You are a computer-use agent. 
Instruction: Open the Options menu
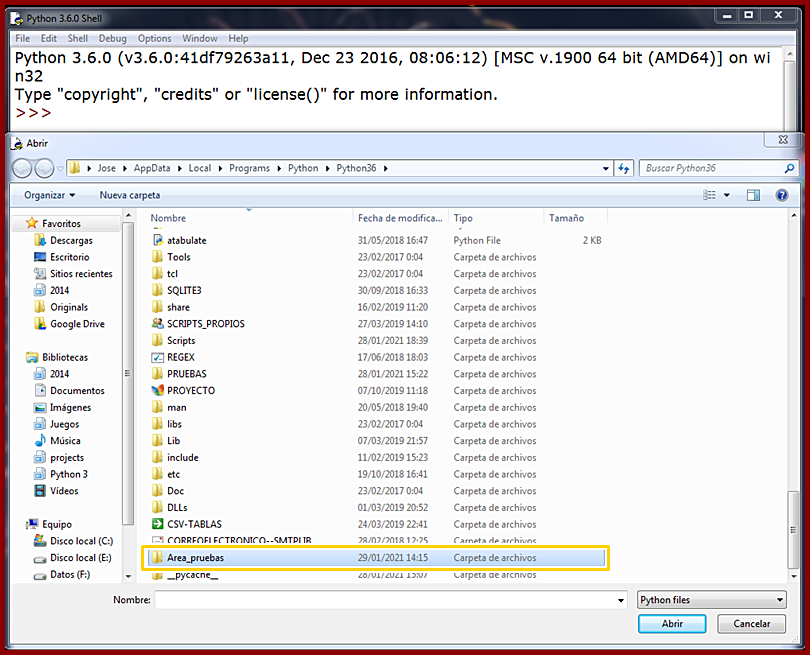(x=154, y=38)
